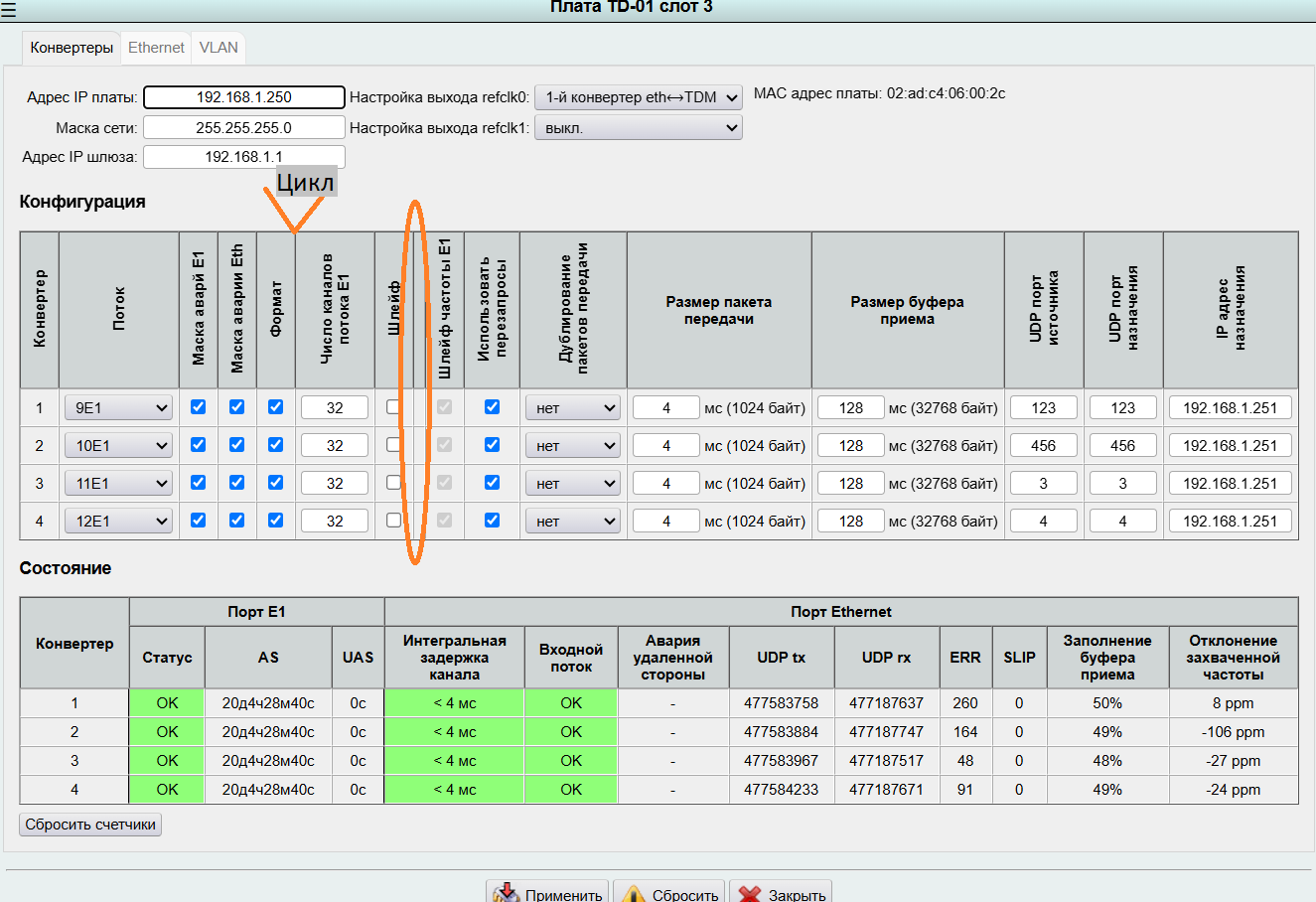The height and width of the screenshot is (902, 1316).
Task: Click channel count field for converter 1
Action: point(335,408)
